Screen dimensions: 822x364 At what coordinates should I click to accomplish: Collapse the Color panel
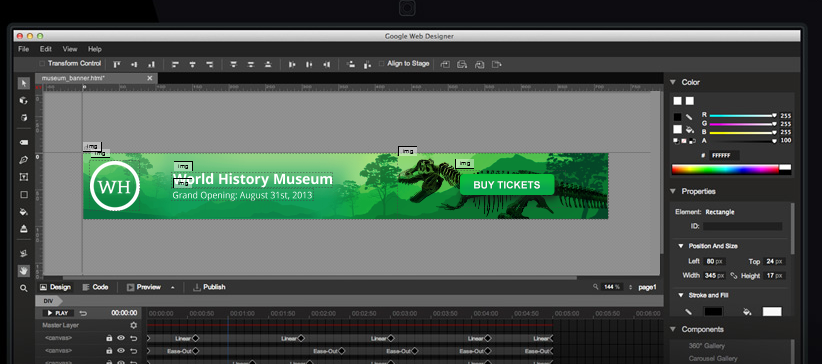point(673,82)
